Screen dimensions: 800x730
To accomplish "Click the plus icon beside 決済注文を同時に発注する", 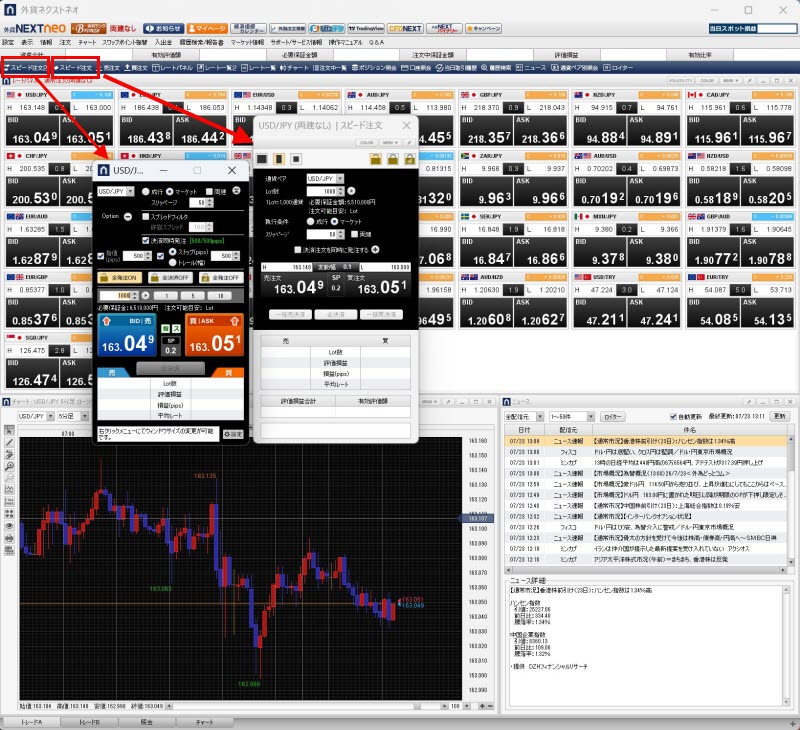I will (376, 249).
